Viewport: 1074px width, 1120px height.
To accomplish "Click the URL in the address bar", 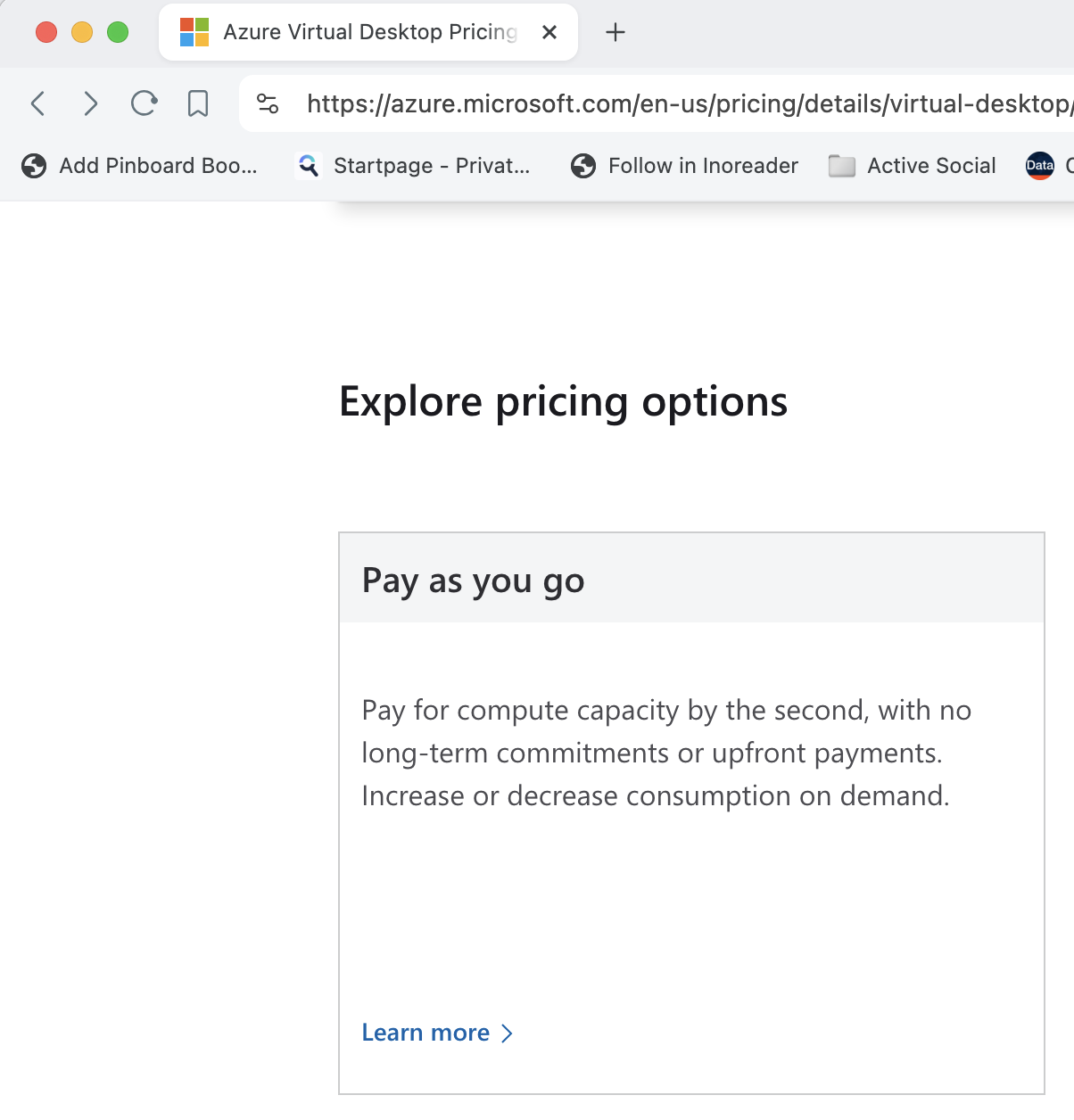I will pyautogui.click(x=689, y=103).
